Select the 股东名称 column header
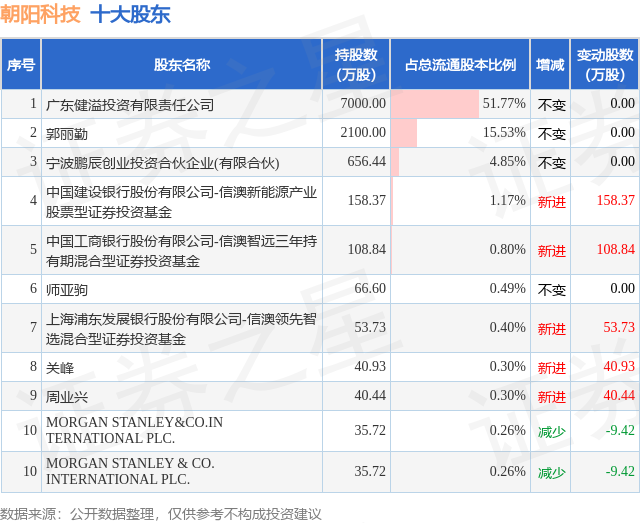Screen dimensions: 640x523 [182, 65]
